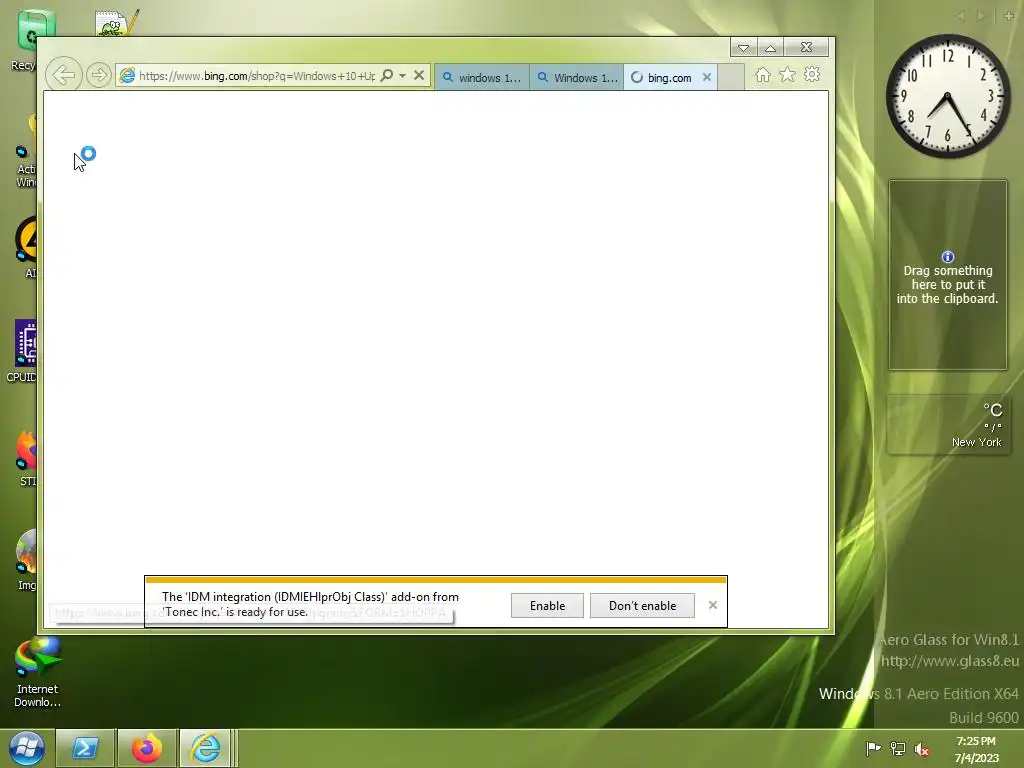The height and width of the screenshot is (768, 1024).
Task: Launch Firefox from the taskbar
Action: tap(147, 748)
